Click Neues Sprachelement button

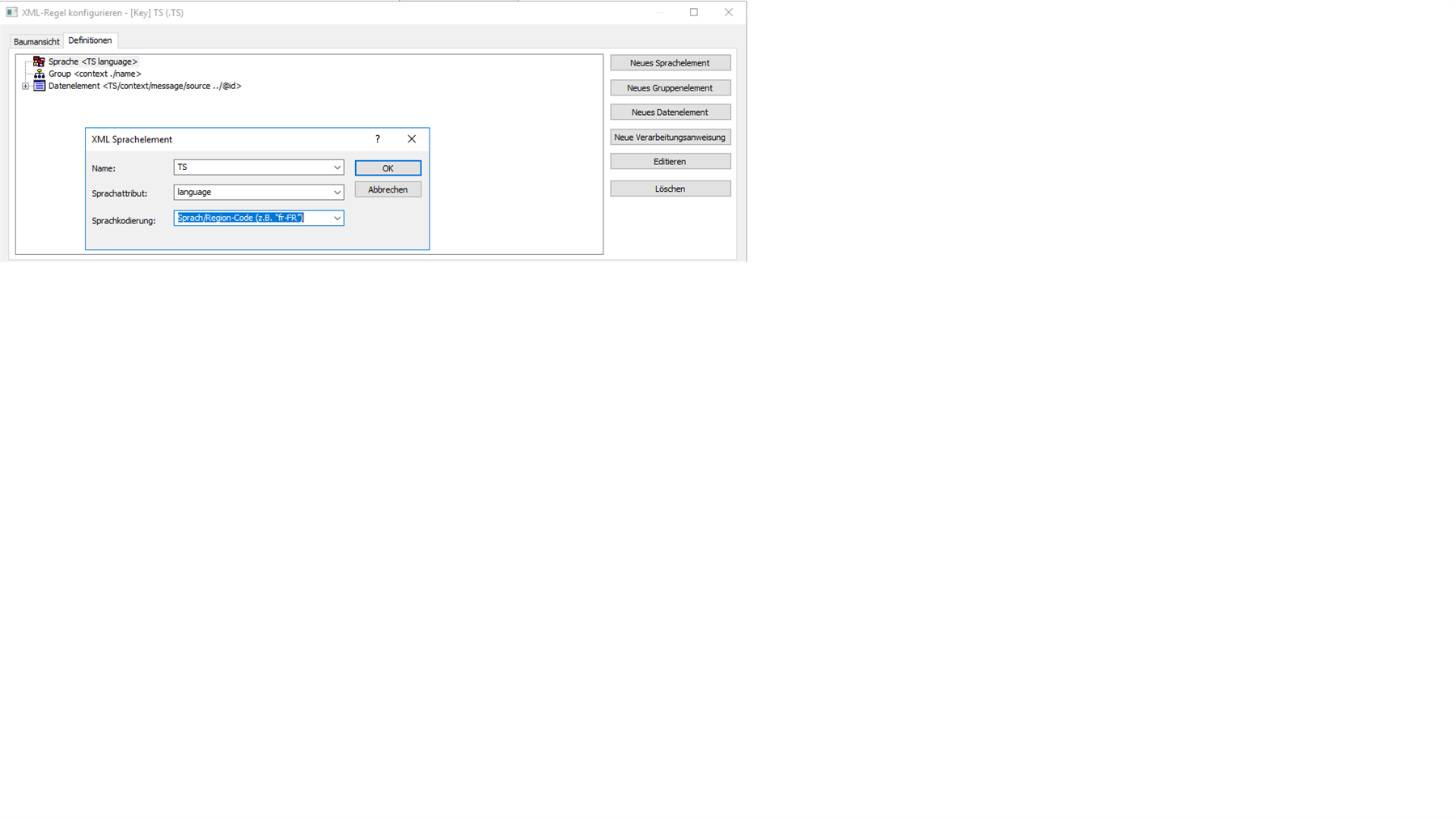670,63
